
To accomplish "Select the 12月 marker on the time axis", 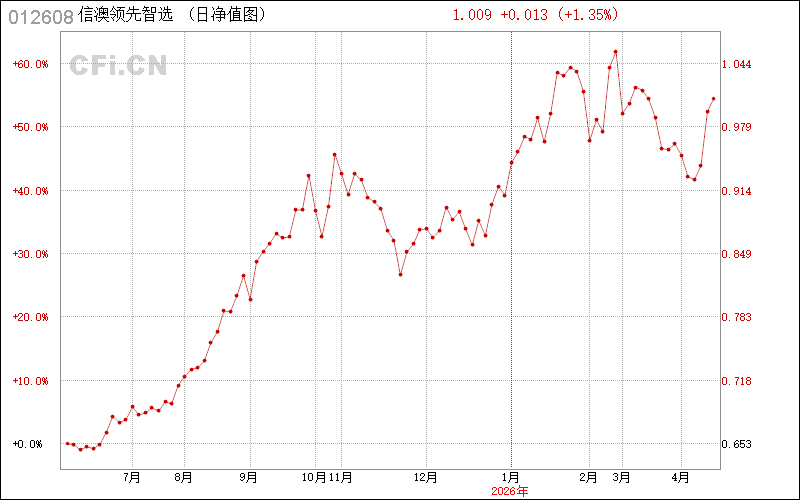I will (426, 477).
